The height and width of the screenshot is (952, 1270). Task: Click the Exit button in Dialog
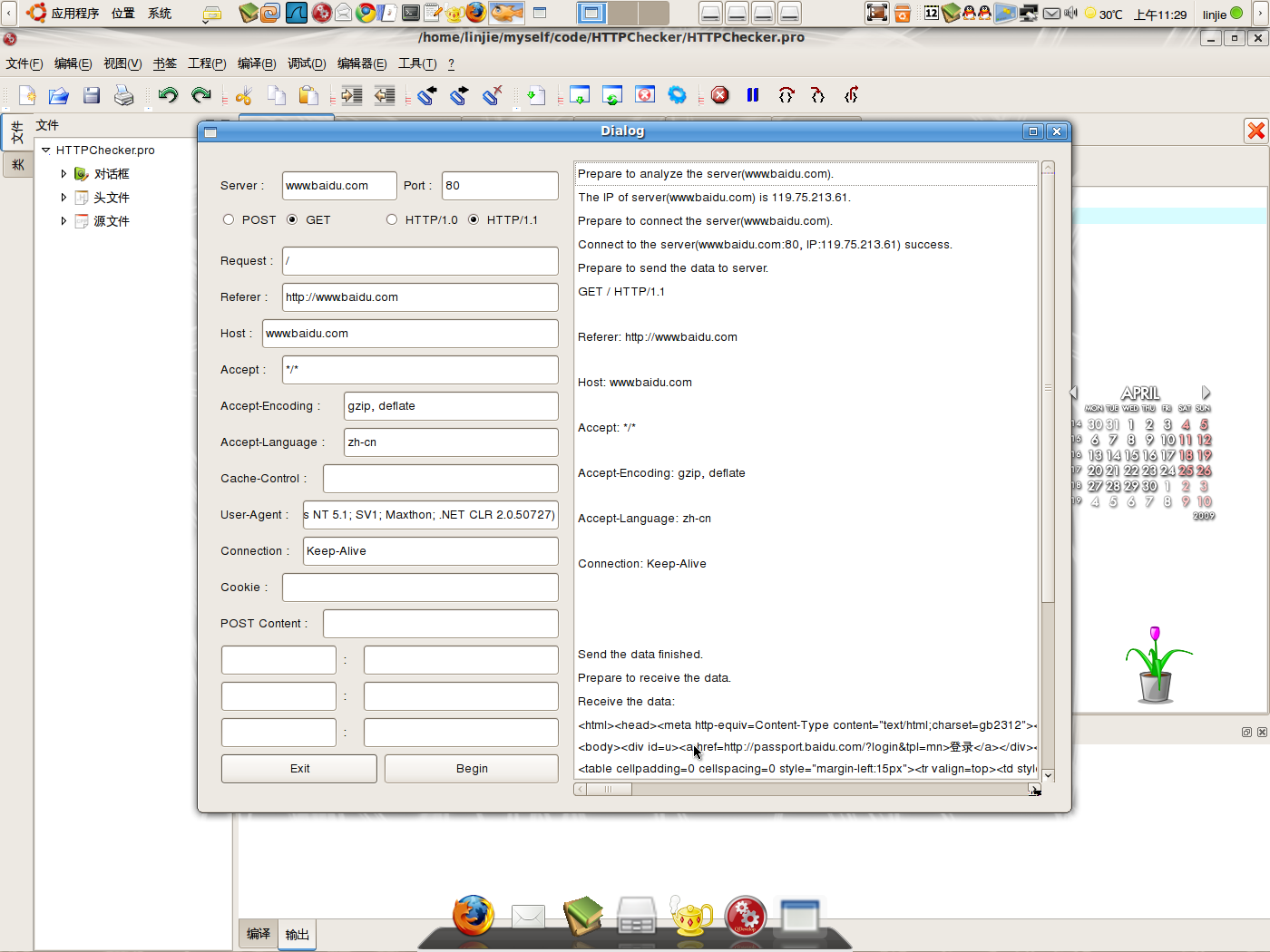tap(299, 769)
